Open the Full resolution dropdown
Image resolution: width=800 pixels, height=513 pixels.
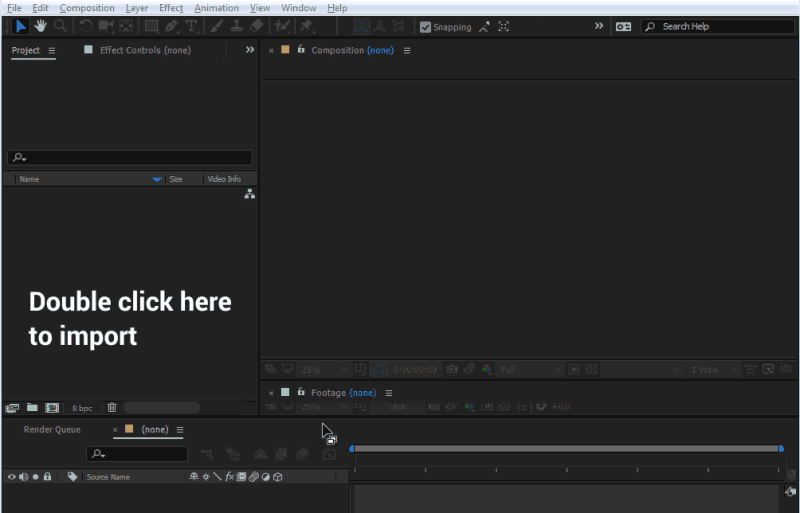530,369
